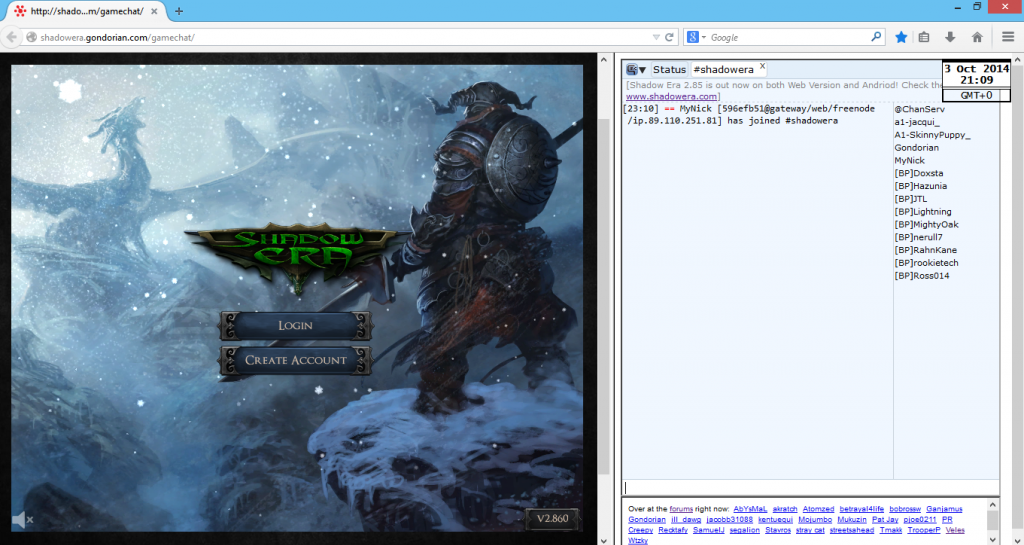Select MyNick in the user list
The width and height of the screenshot is (1024, 545).
tap(910, 161)
